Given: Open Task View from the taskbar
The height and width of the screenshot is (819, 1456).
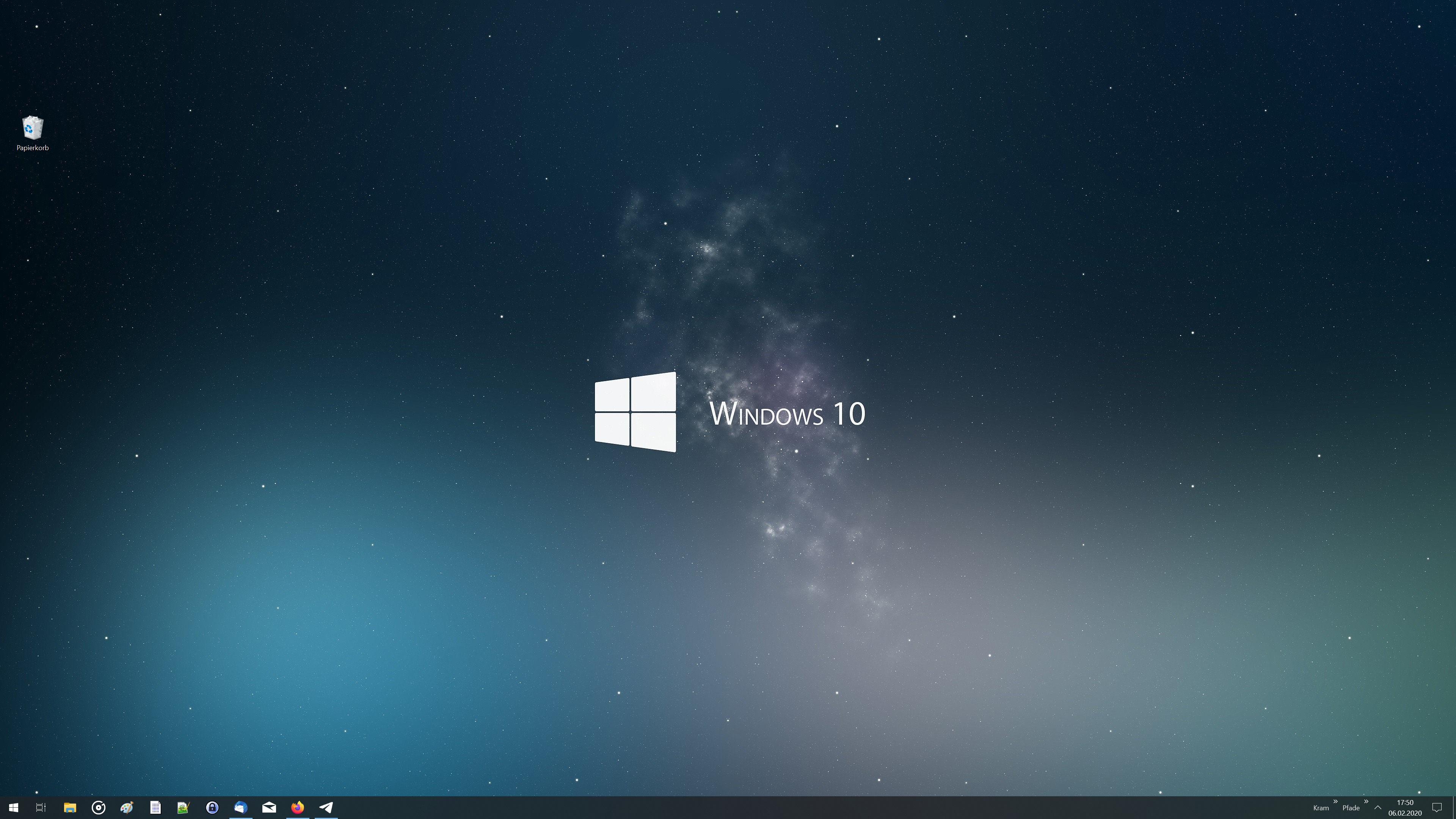Looking at the screenshot, I should (41, 807).
